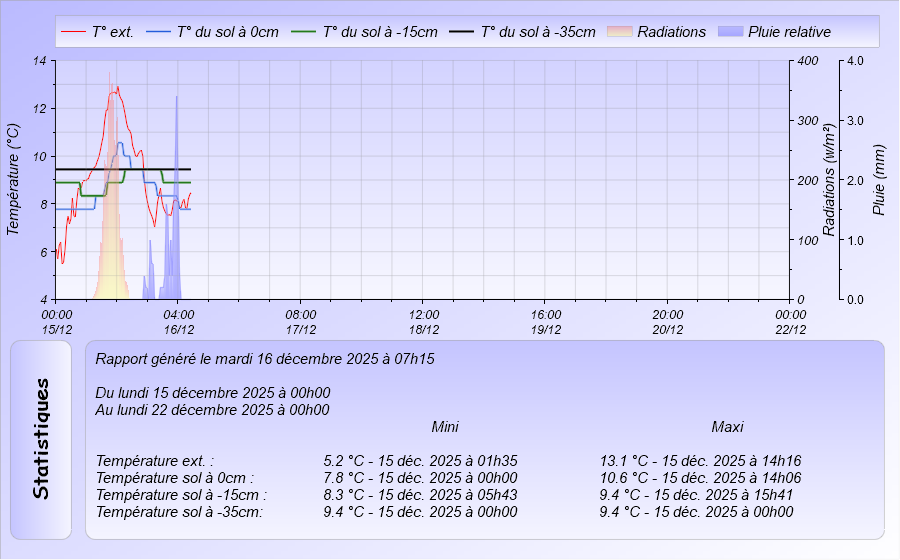Click 'T° du sol à -35cm' legend label
900x560 pixels.
538,32
